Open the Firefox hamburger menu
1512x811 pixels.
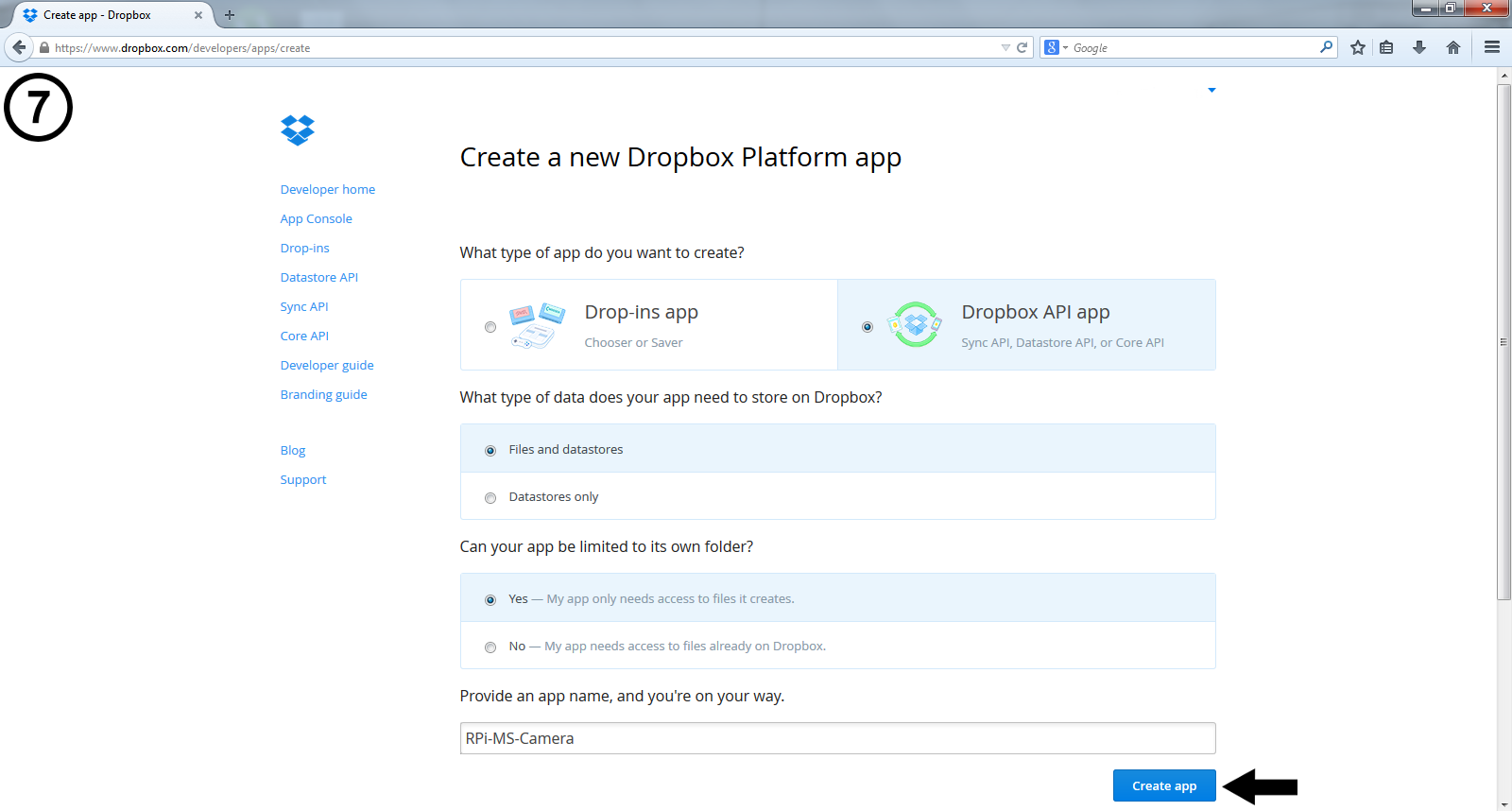pos(1492,47)
